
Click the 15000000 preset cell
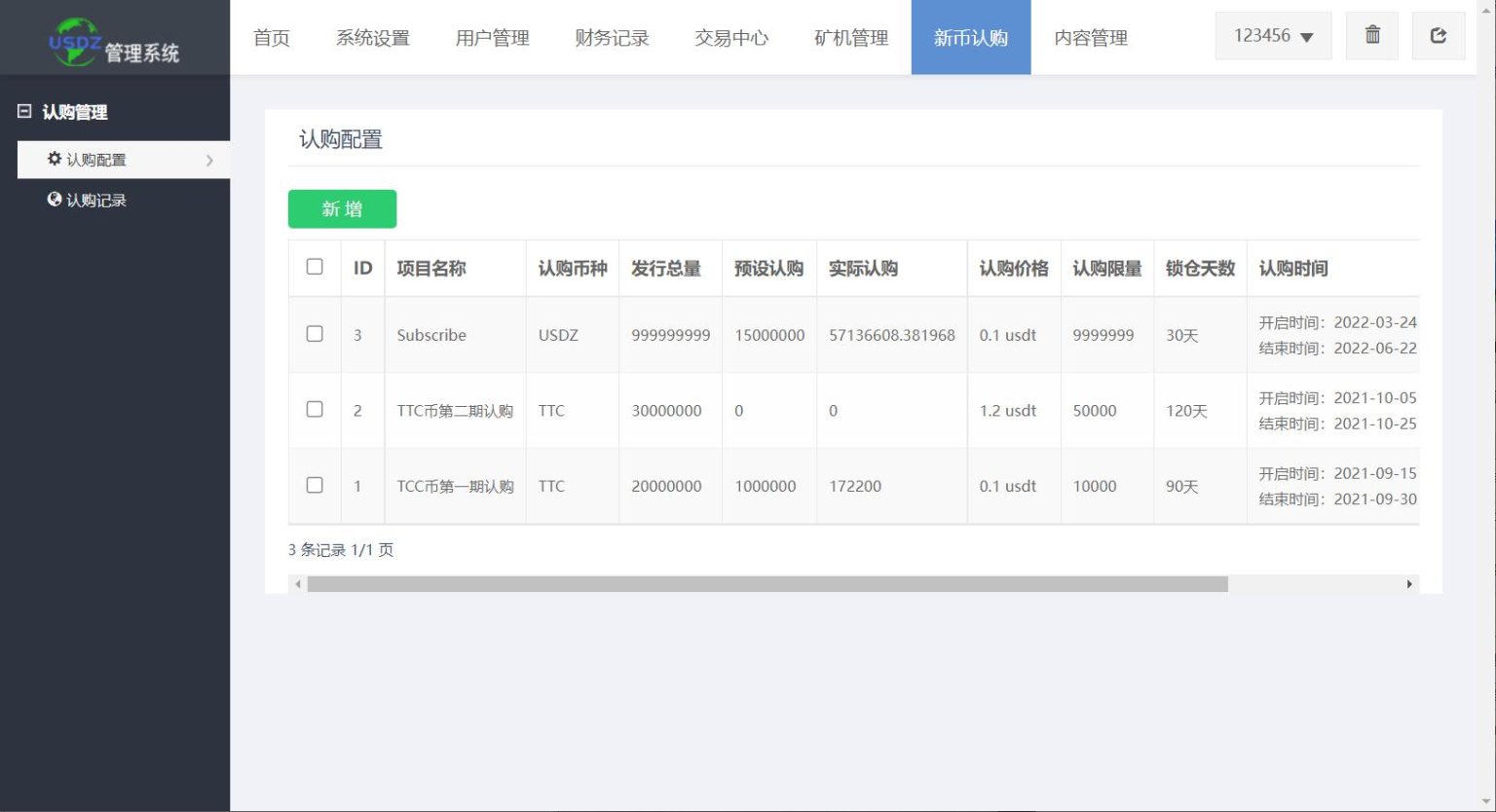[769, 335]
